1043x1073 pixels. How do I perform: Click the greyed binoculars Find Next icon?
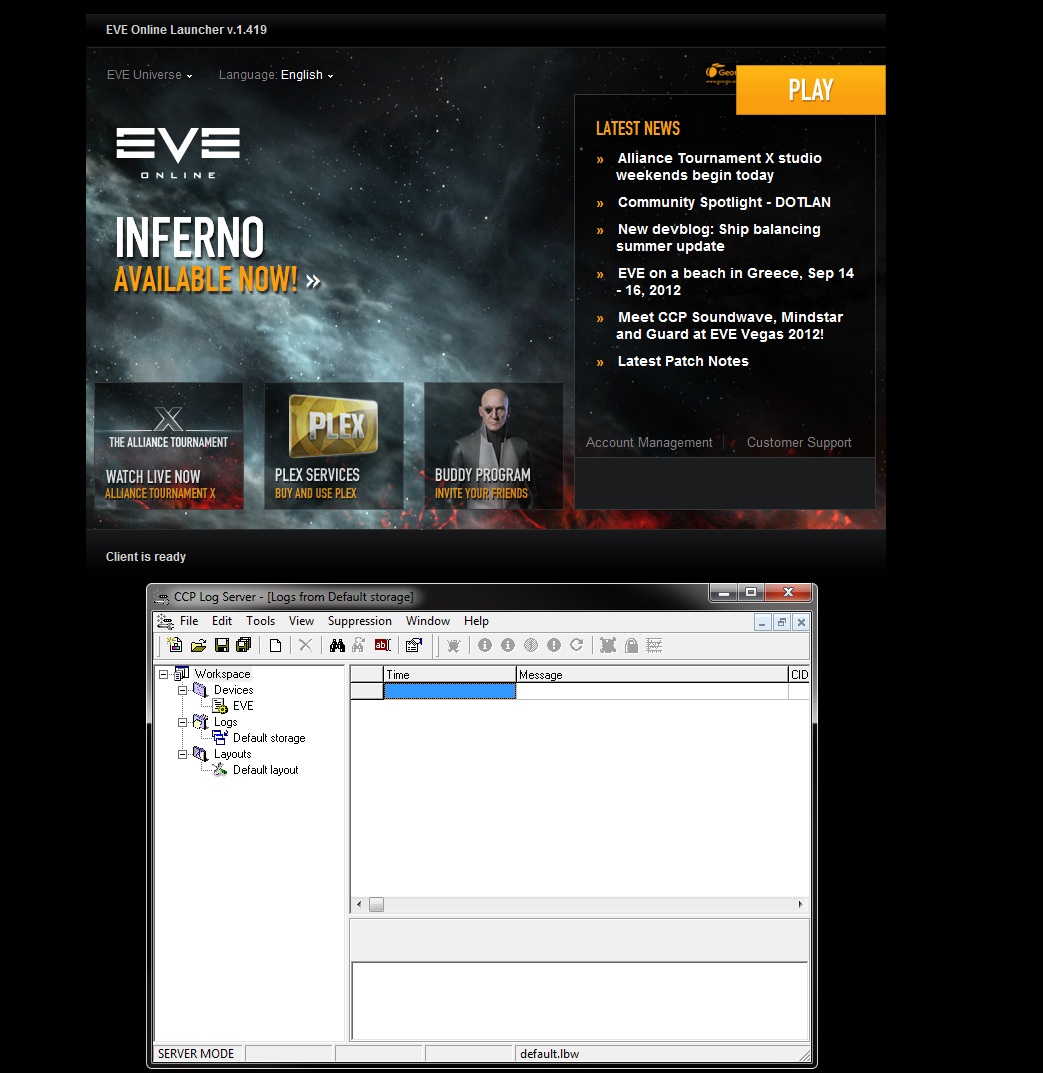coord(359,645)
